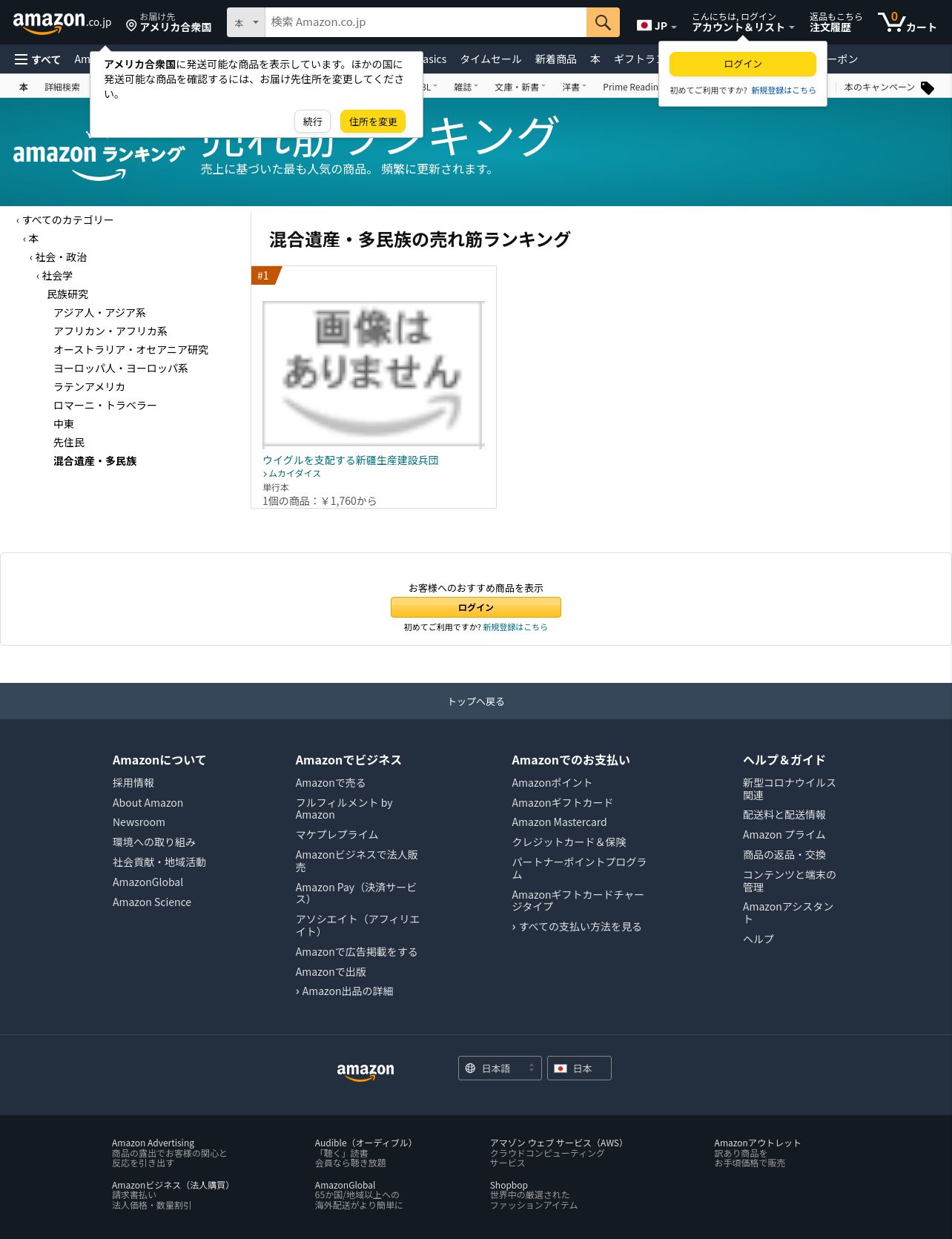Open 配送料と配送情報 footer link
Image resolution: width=952 pixels, height=1239 pixels.
[784, 815]
